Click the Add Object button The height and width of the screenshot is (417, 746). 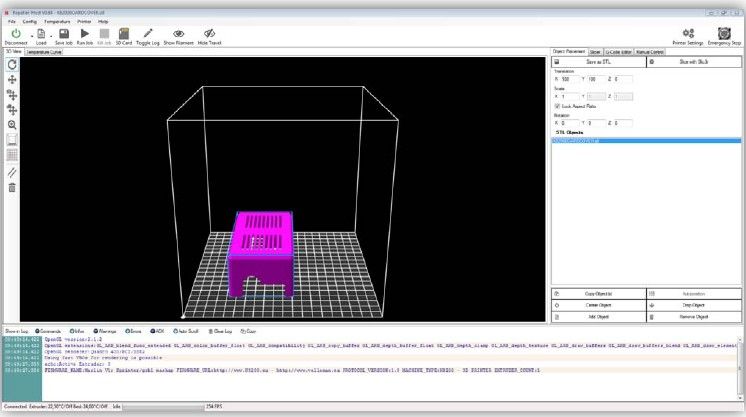[x=599, y=317]
